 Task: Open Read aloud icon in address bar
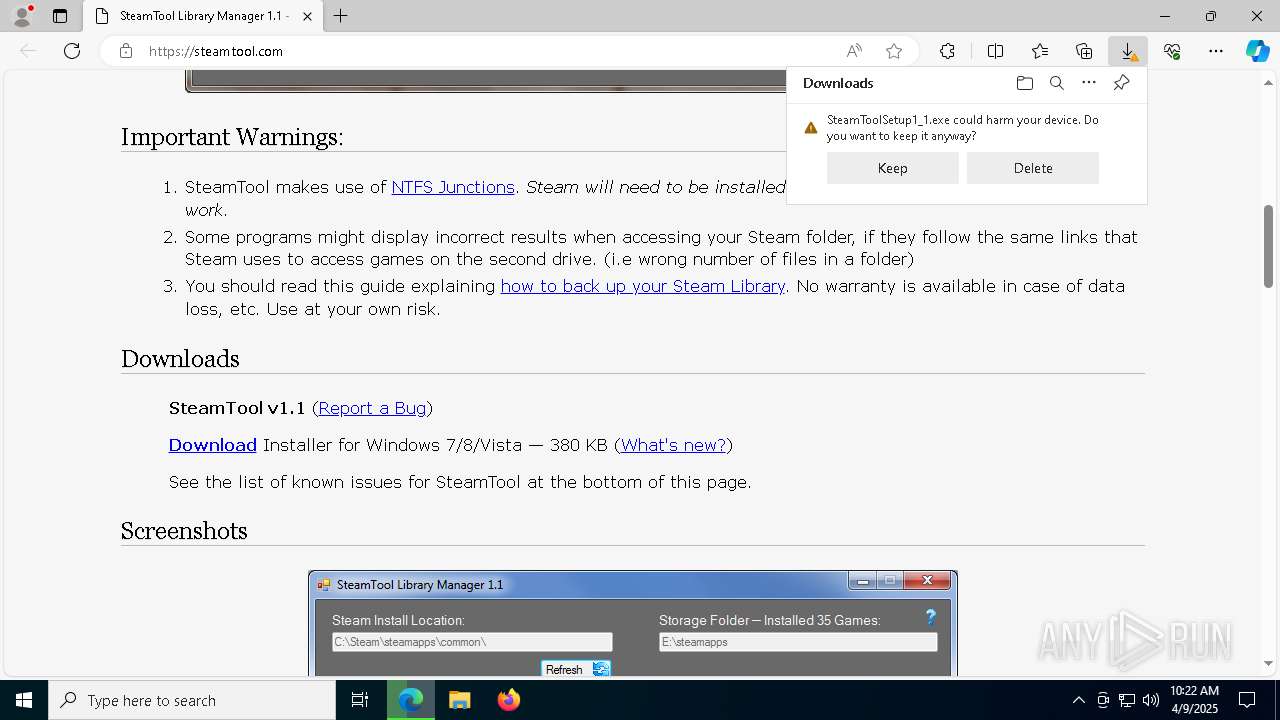(854, 51)
